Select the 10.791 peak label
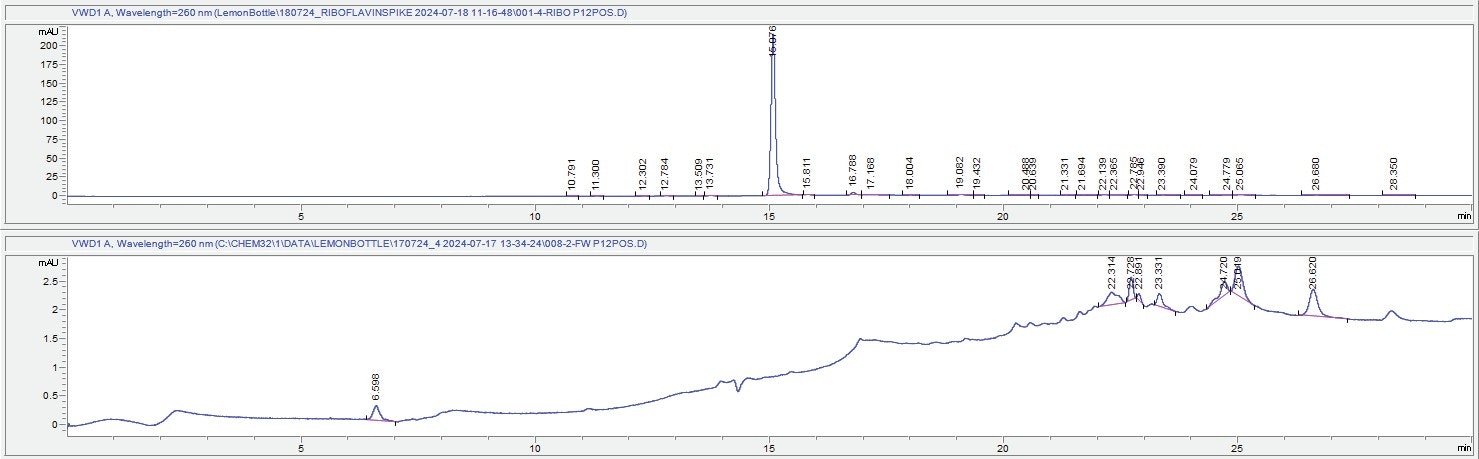Viewport: 1479px width, 459px height. coord(572,175)
